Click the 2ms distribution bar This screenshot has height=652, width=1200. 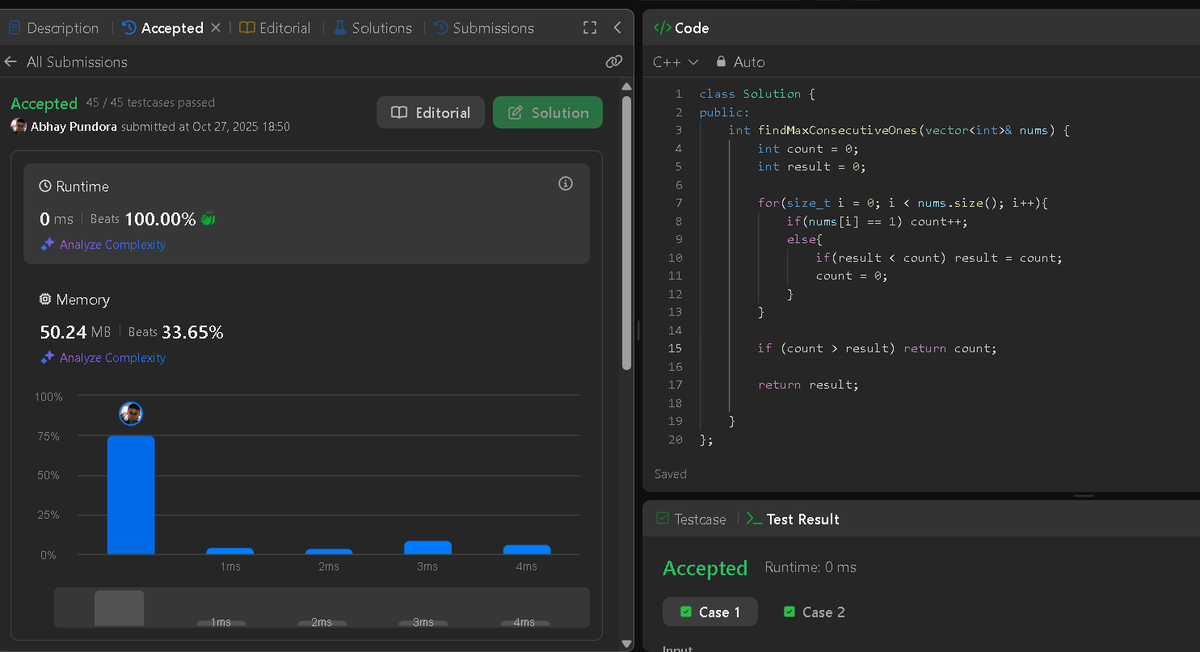329,551
